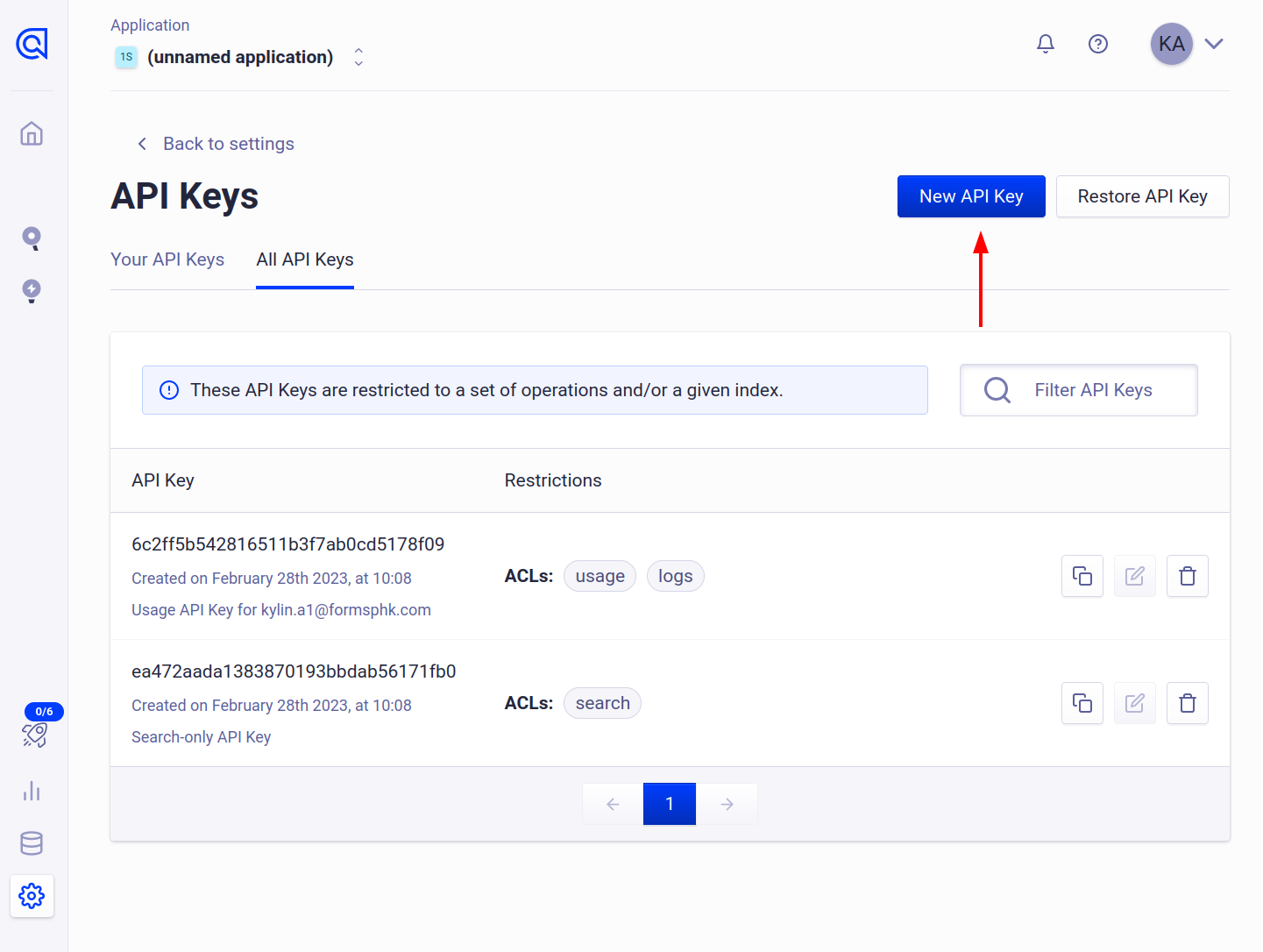Viewport: 1263px width, 952px height.
Task: Open the Recommend lightbulb icon in sidebar
Action: [x=32, y=291]
